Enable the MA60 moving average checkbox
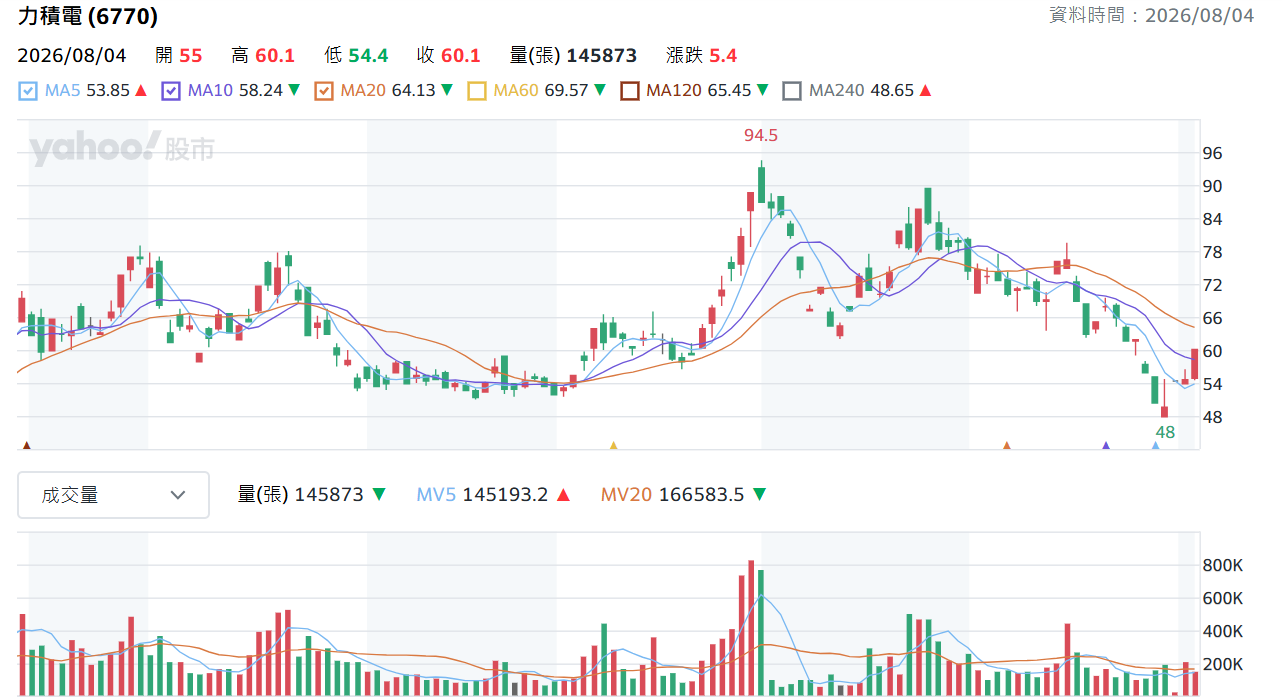The height and width of the screenshot is (697, 1282). click(476, 91)
